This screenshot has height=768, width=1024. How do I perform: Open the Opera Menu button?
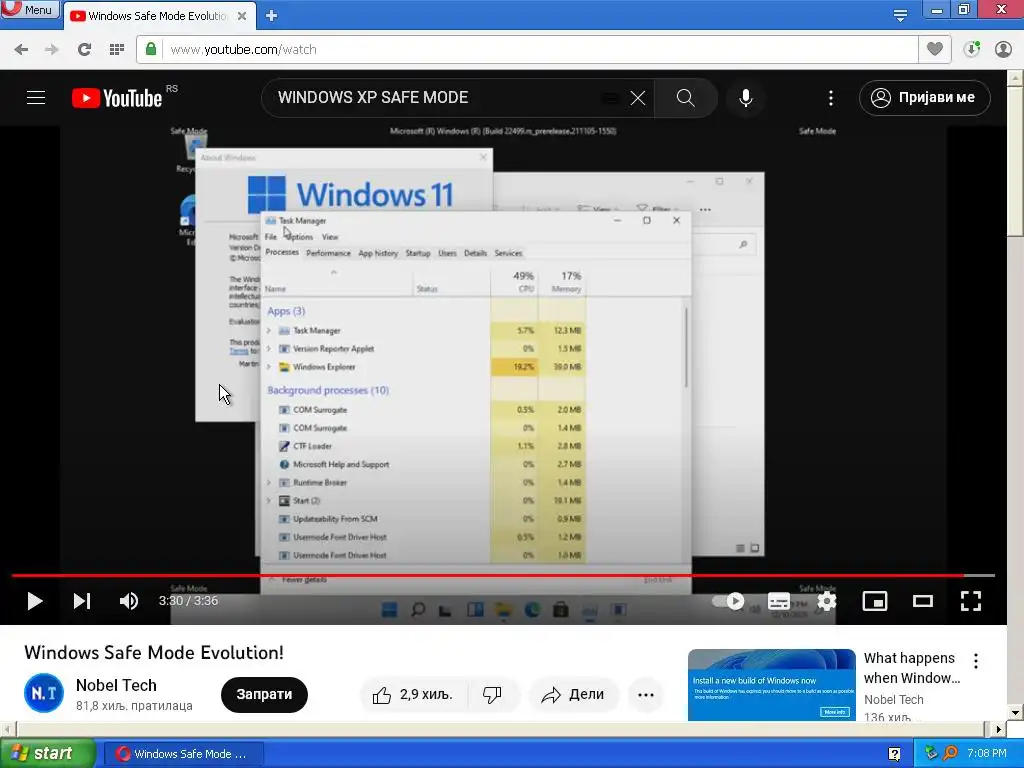[29, 9]
